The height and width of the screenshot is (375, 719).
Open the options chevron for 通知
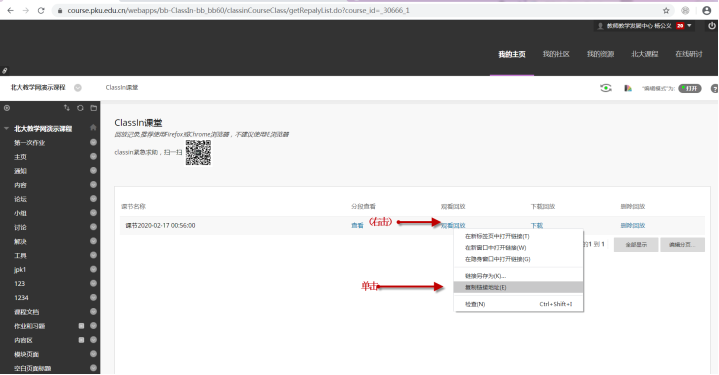[94, 171]
